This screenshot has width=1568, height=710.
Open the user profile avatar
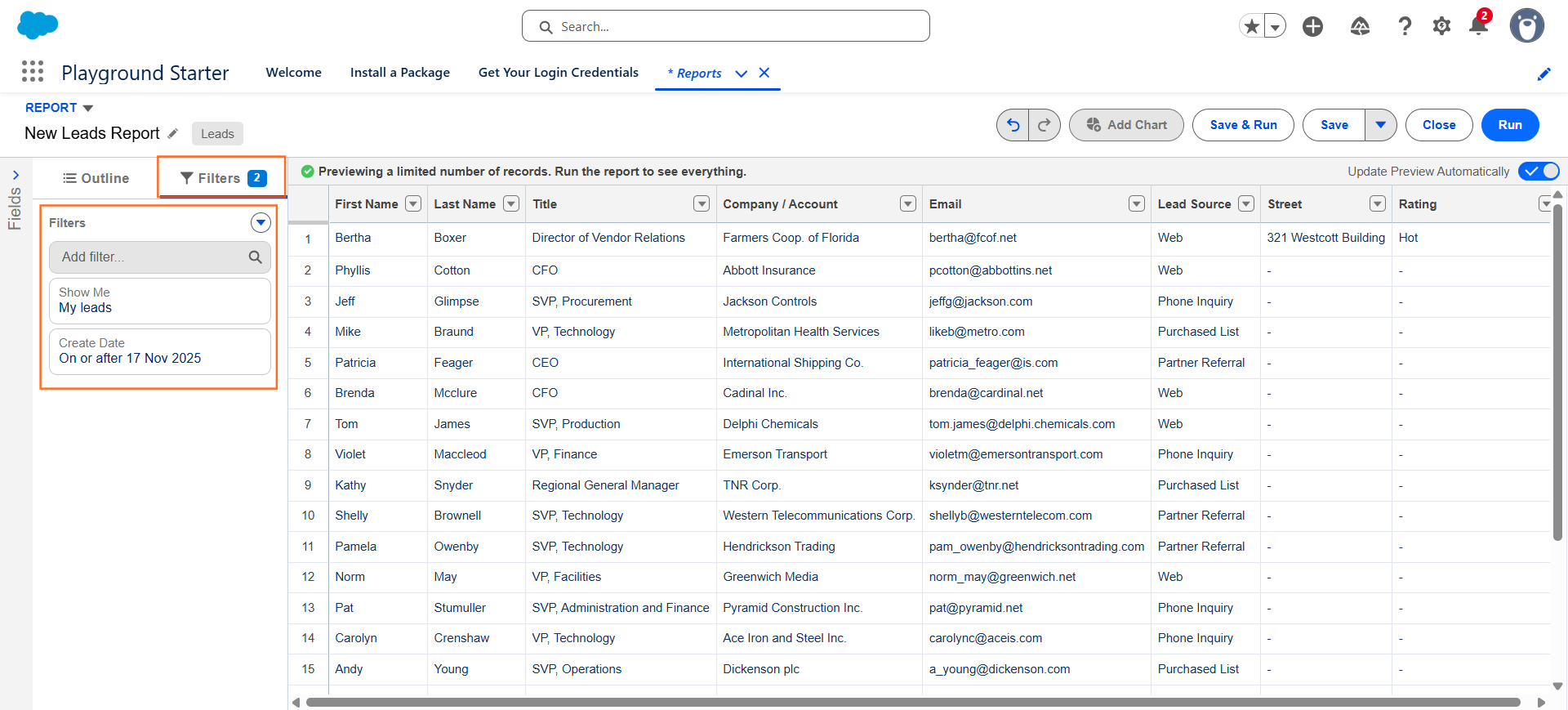point(1526,26)
